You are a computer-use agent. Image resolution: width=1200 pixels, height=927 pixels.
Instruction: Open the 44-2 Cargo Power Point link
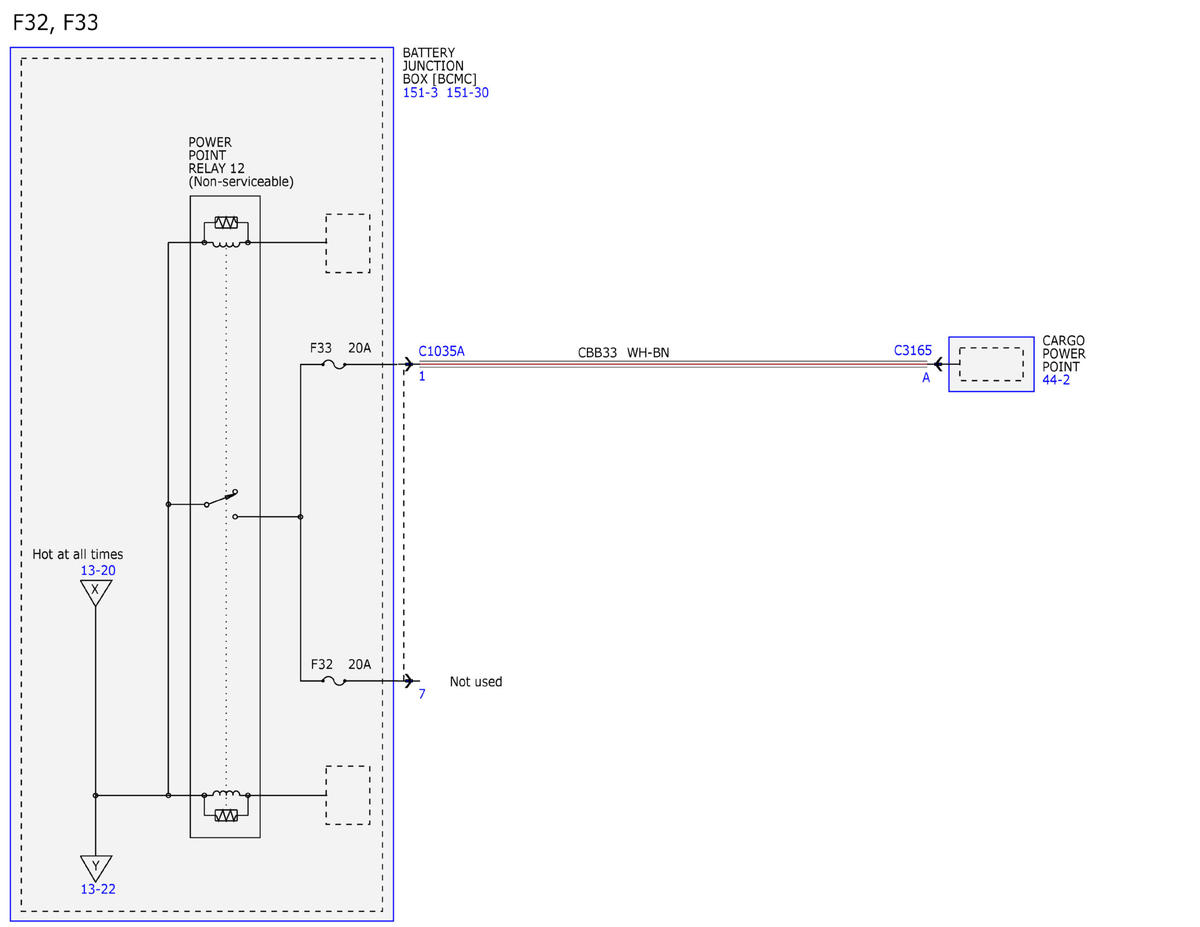(1056, 380)
